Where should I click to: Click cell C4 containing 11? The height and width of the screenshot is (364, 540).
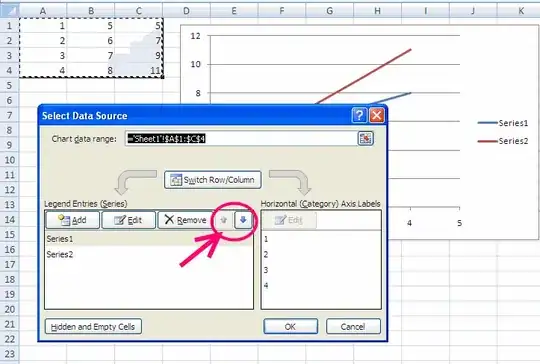(139, 71)
